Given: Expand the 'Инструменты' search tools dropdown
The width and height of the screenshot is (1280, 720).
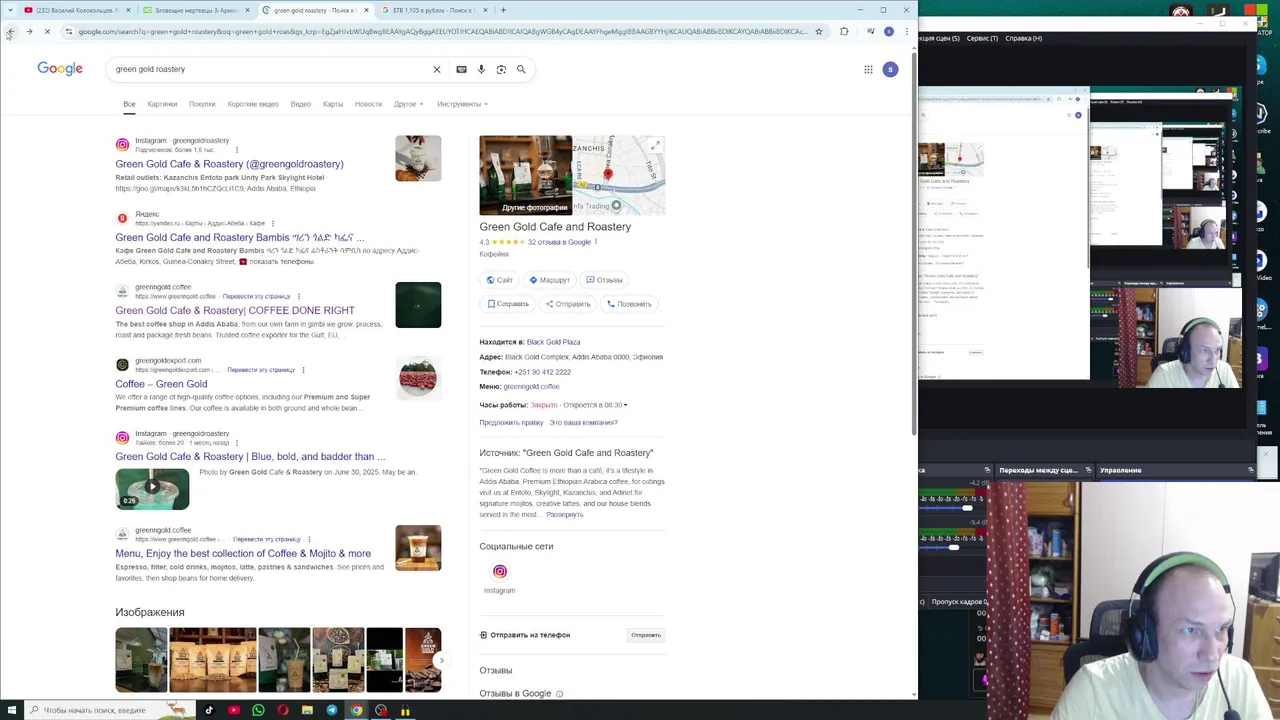Looking at the screenshot, I should point(462,104).
